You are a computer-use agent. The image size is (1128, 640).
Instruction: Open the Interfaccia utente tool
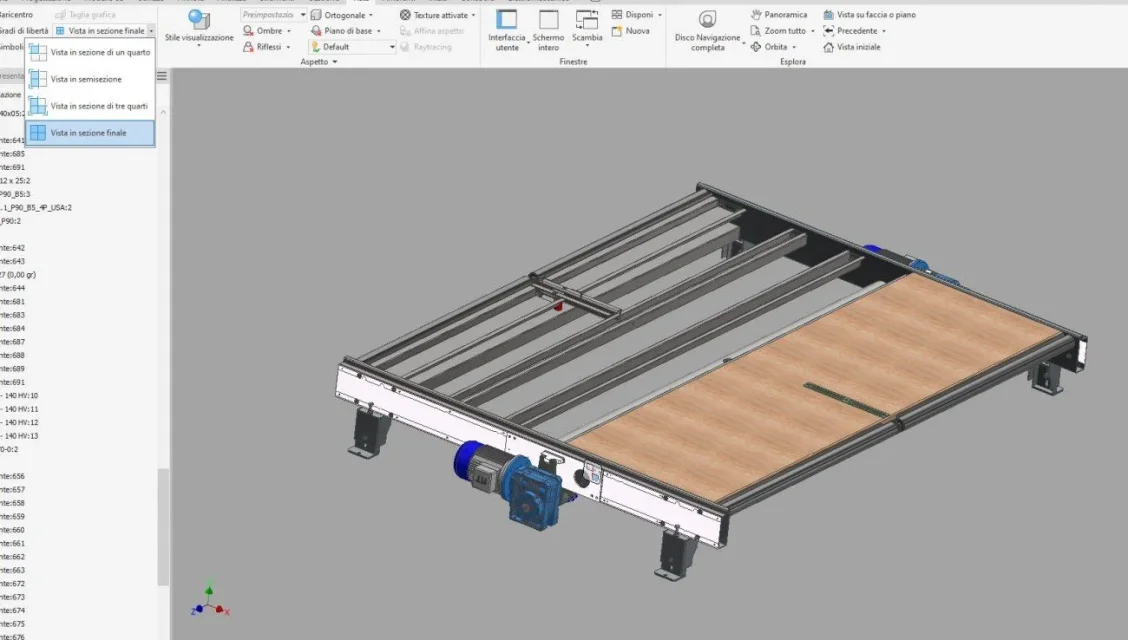tap(506, 31)
